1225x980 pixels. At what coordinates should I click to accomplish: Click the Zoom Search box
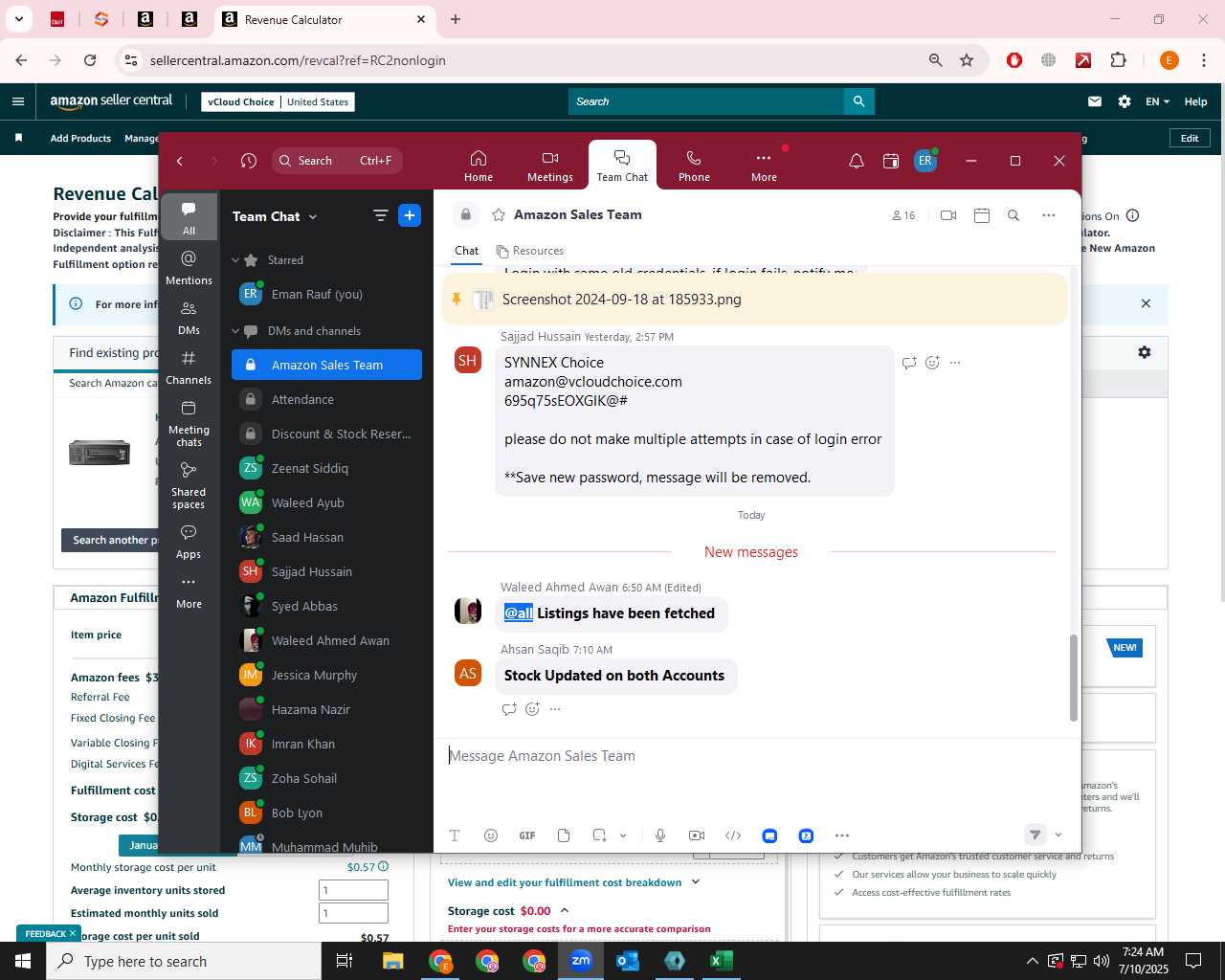tap(337, 161)
